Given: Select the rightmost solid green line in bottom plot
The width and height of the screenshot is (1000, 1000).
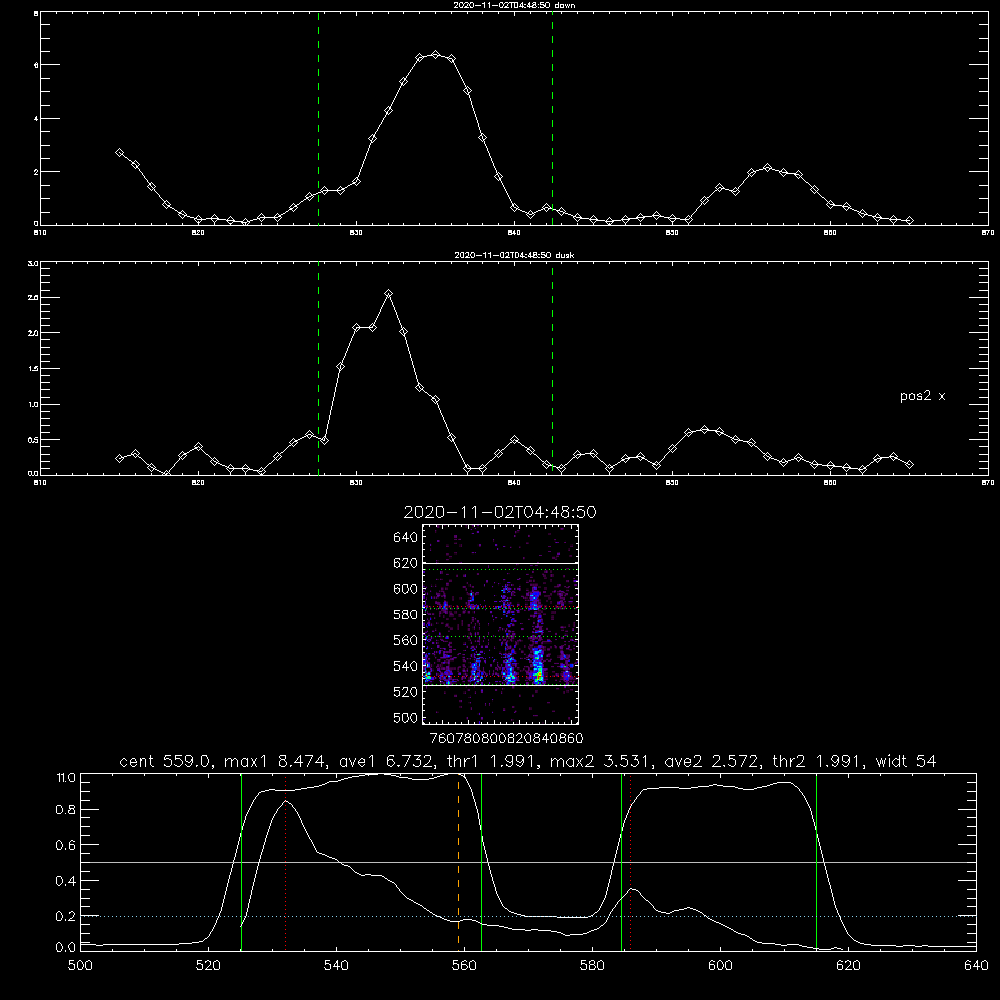Looking at the screenshot, I should [x=816, y=861].
